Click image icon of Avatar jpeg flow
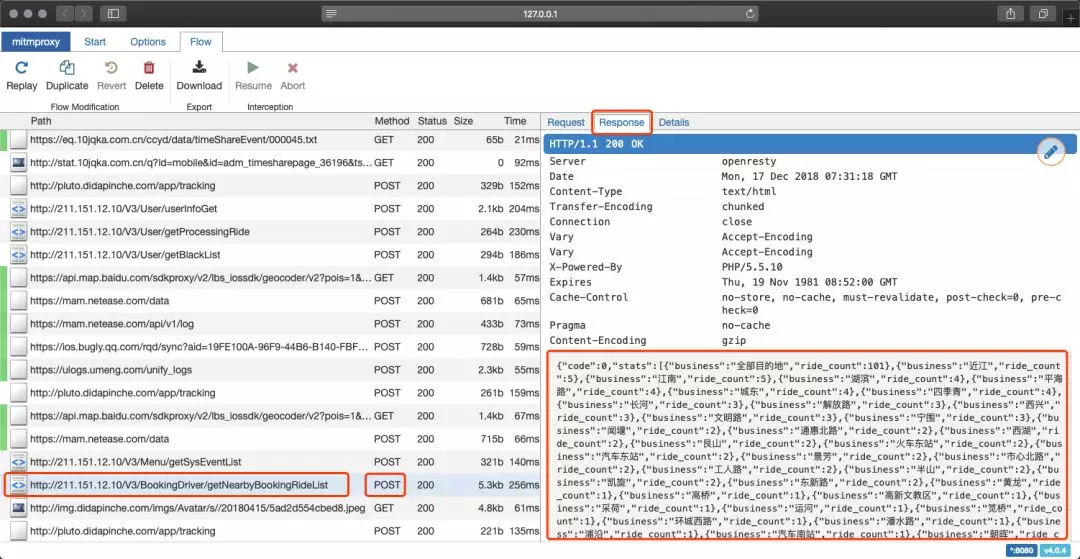 coord(19,508)
